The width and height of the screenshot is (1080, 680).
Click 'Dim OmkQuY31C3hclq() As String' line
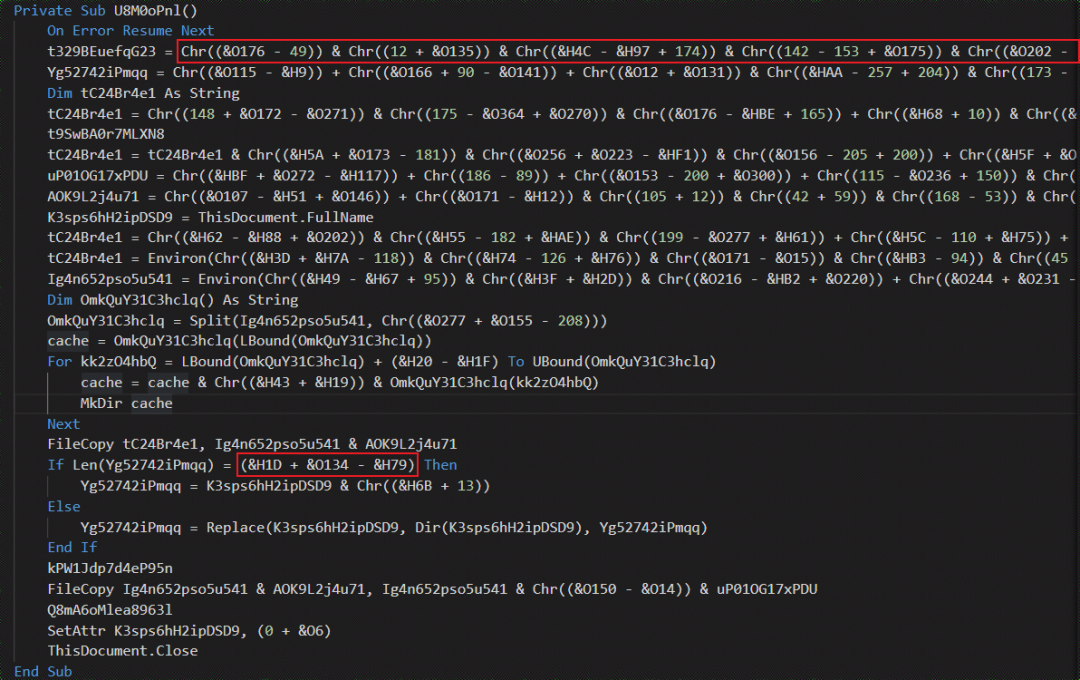tap(172, 300)
